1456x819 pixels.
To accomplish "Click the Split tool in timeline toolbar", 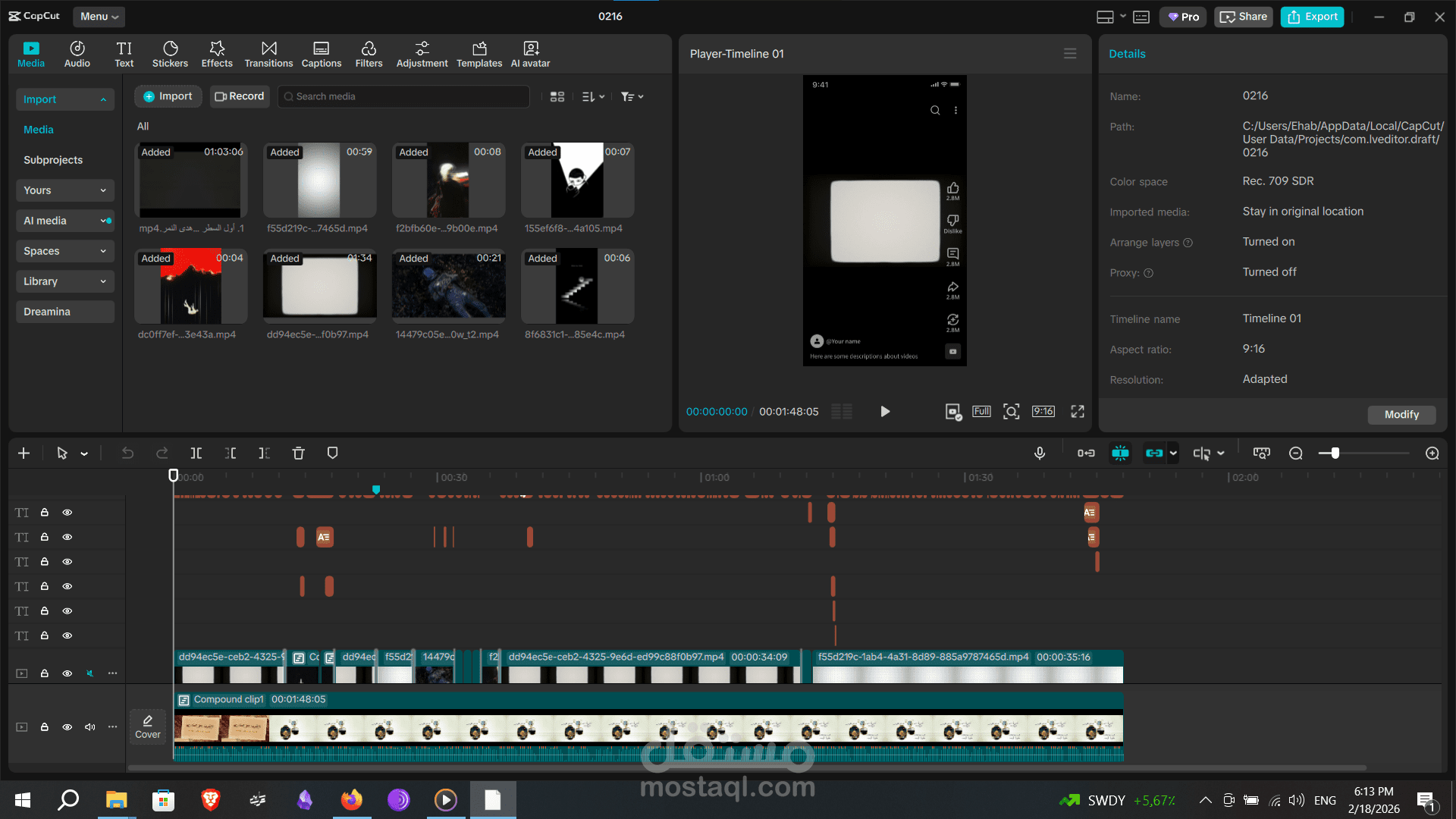I will [x=196, y=453].
